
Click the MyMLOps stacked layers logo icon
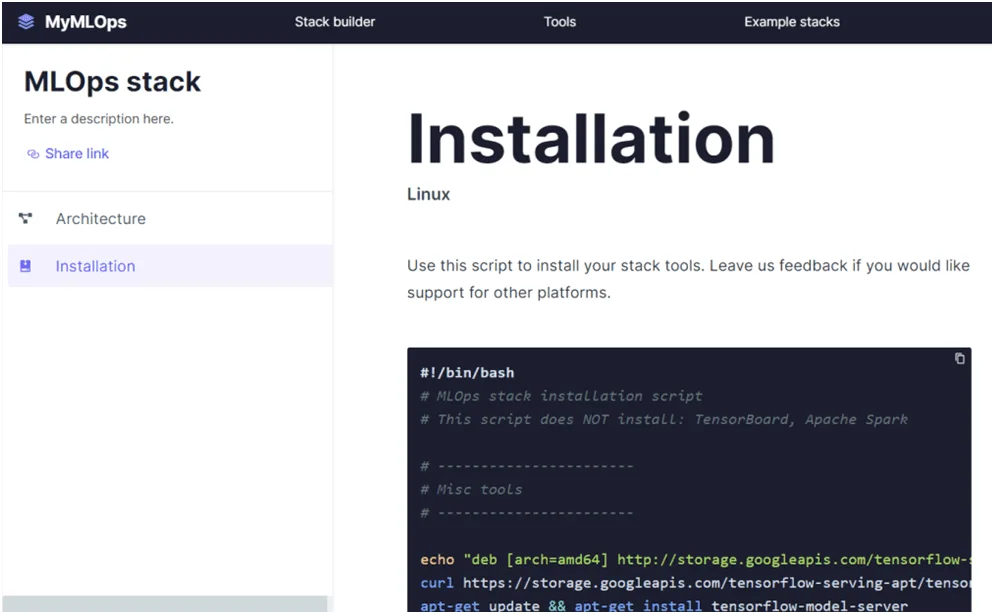click(26, 22)
